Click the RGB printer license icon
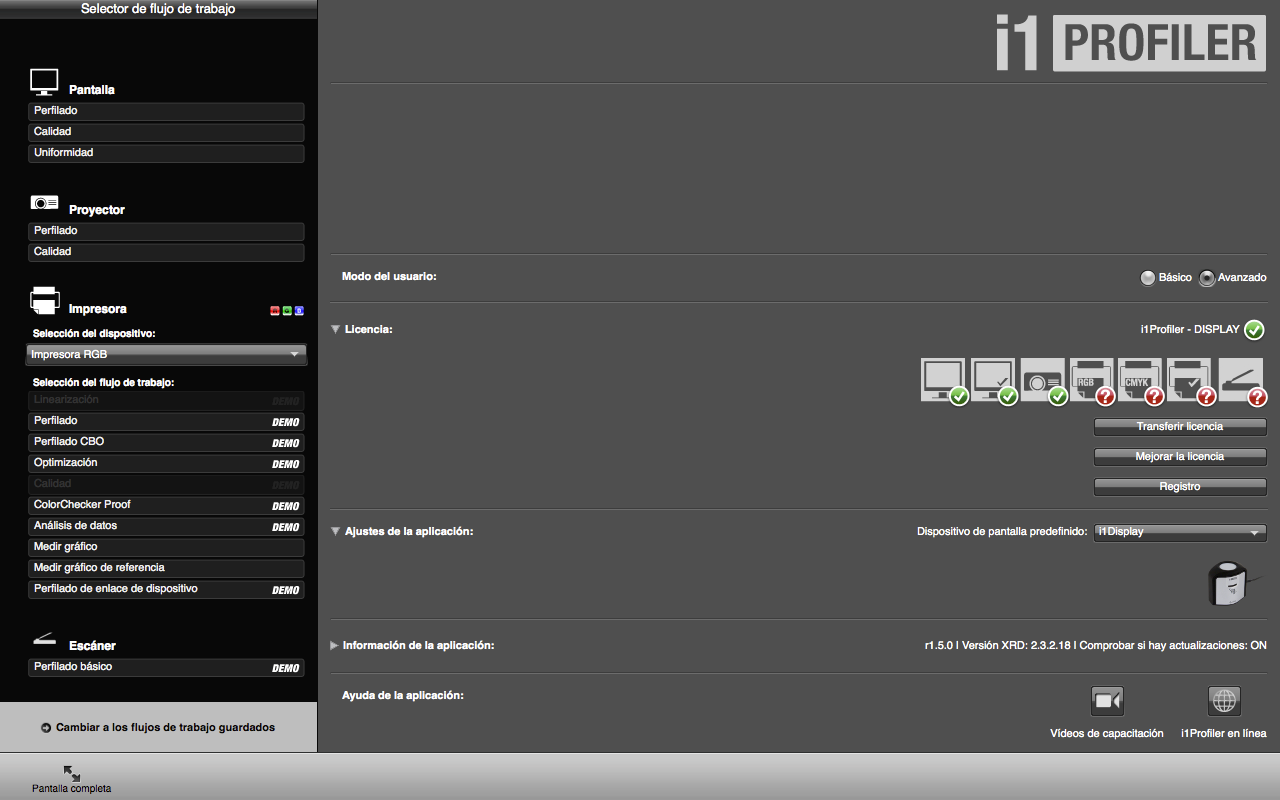 point(1092,380)
